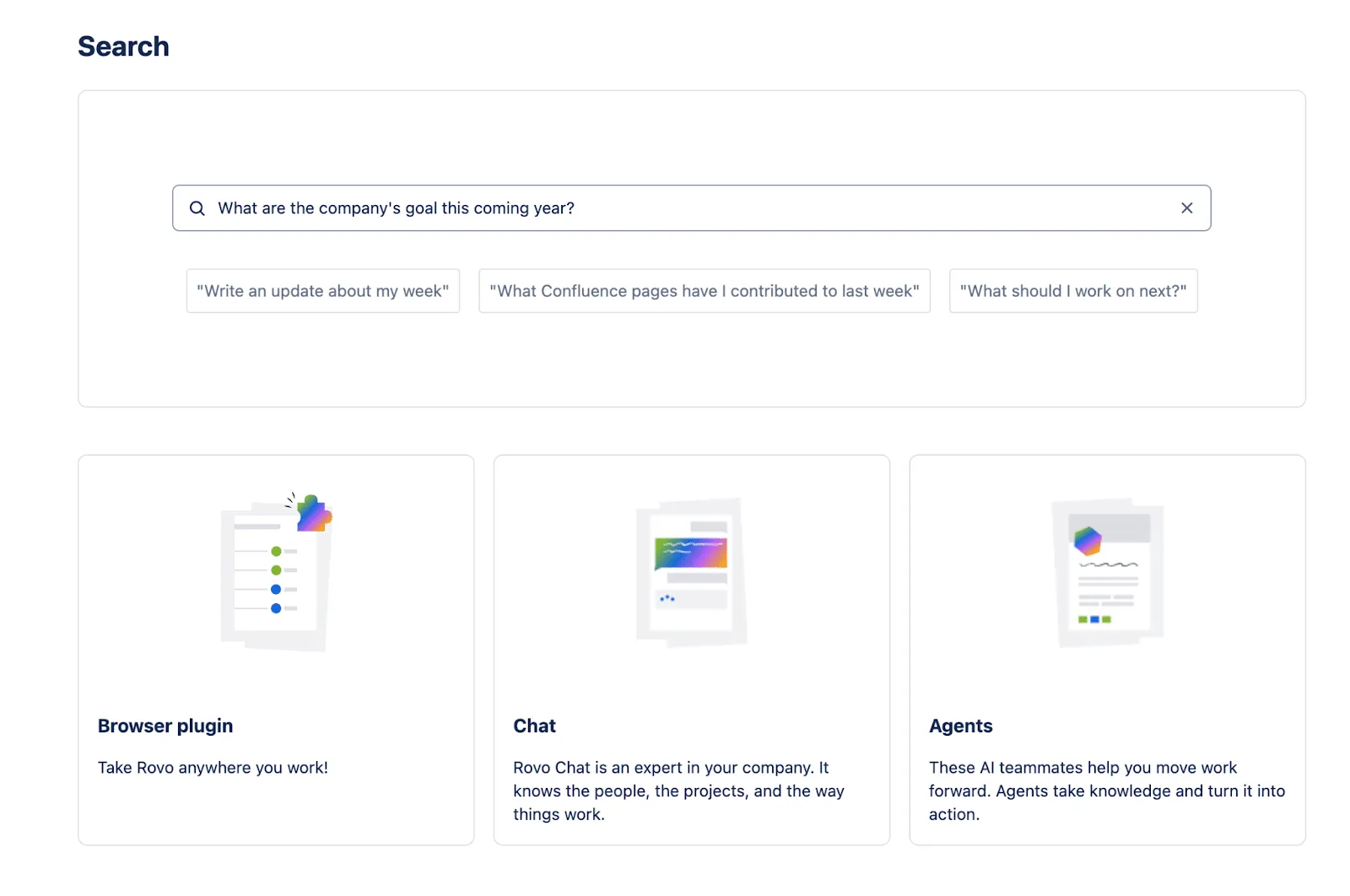This screenshot has height=896, width=1350.
Task: Click "Take Rovo anywhere you work!" text
Action: (213, 768)
